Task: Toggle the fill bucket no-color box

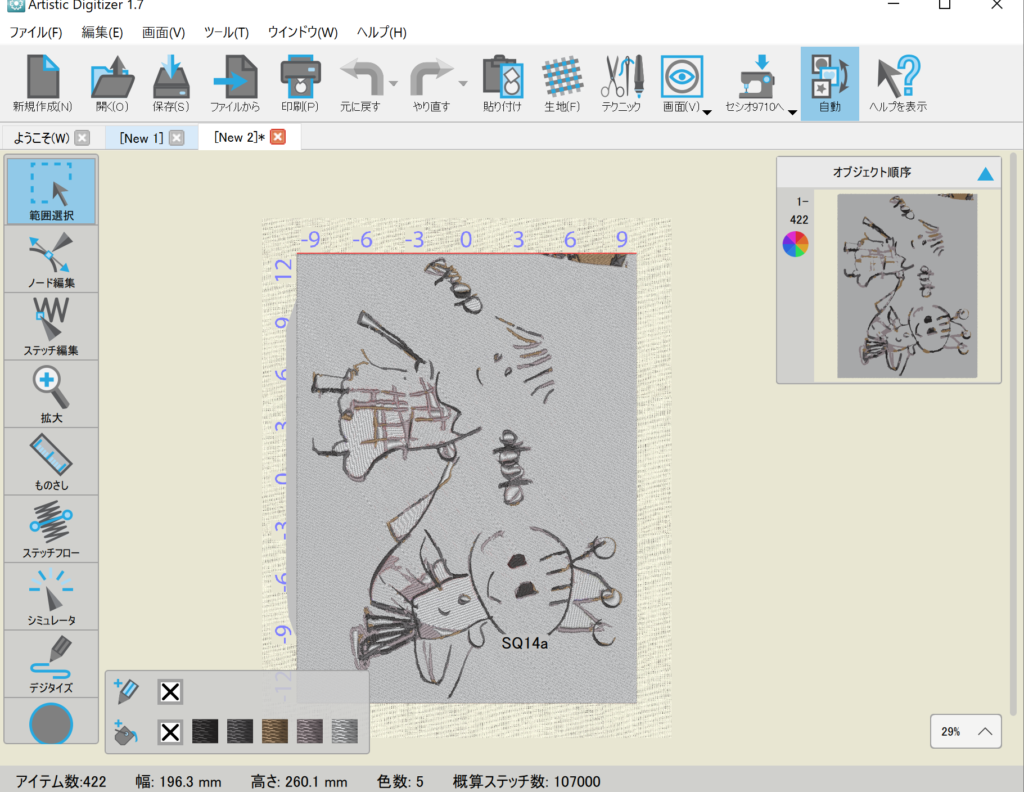Action: tap(170, 732)
